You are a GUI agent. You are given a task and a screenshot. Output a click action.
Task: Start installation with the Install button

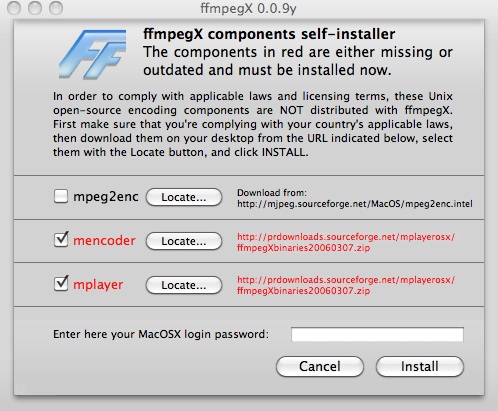click(x=420, y=366)
